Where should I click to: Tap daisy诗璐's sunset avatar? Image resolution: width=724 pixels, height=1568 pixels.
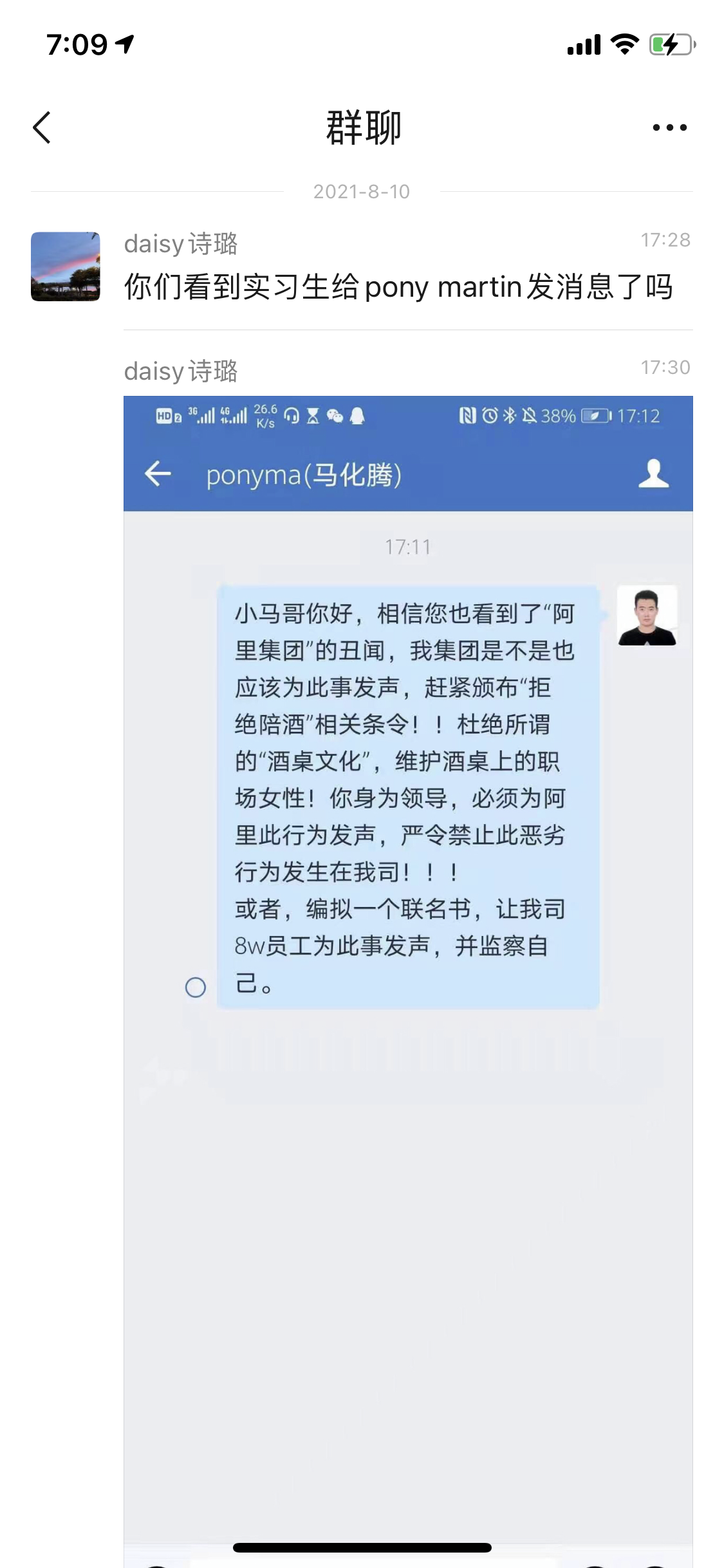66,266
